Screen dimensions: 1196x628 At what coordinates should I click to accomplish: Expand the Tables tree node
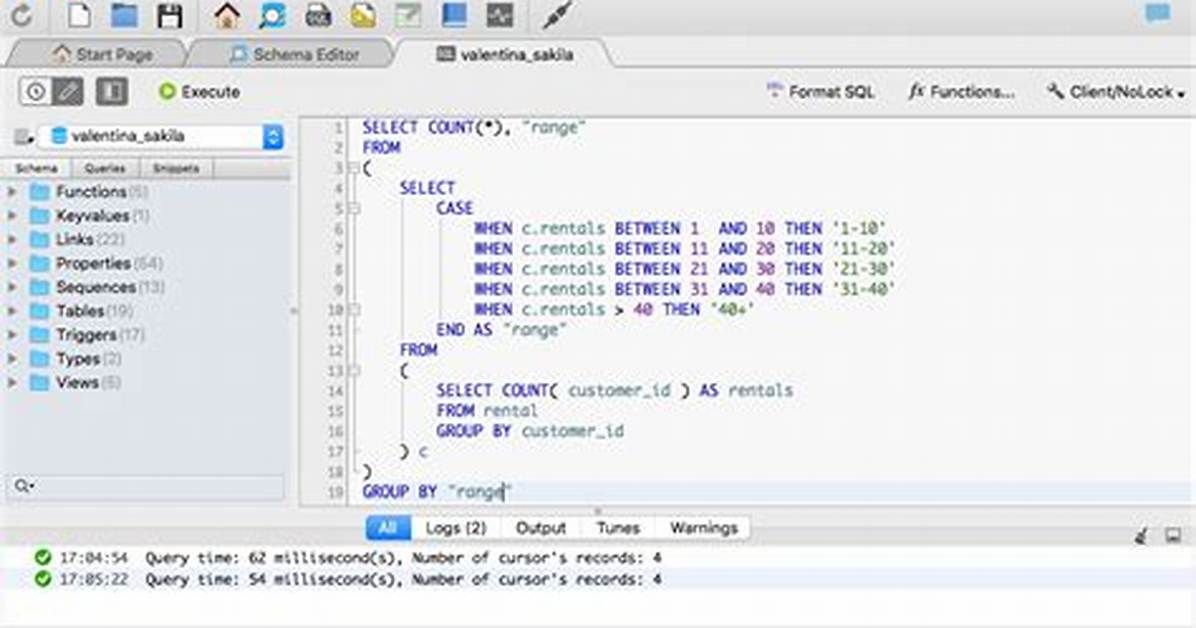[x=12, y=311]
